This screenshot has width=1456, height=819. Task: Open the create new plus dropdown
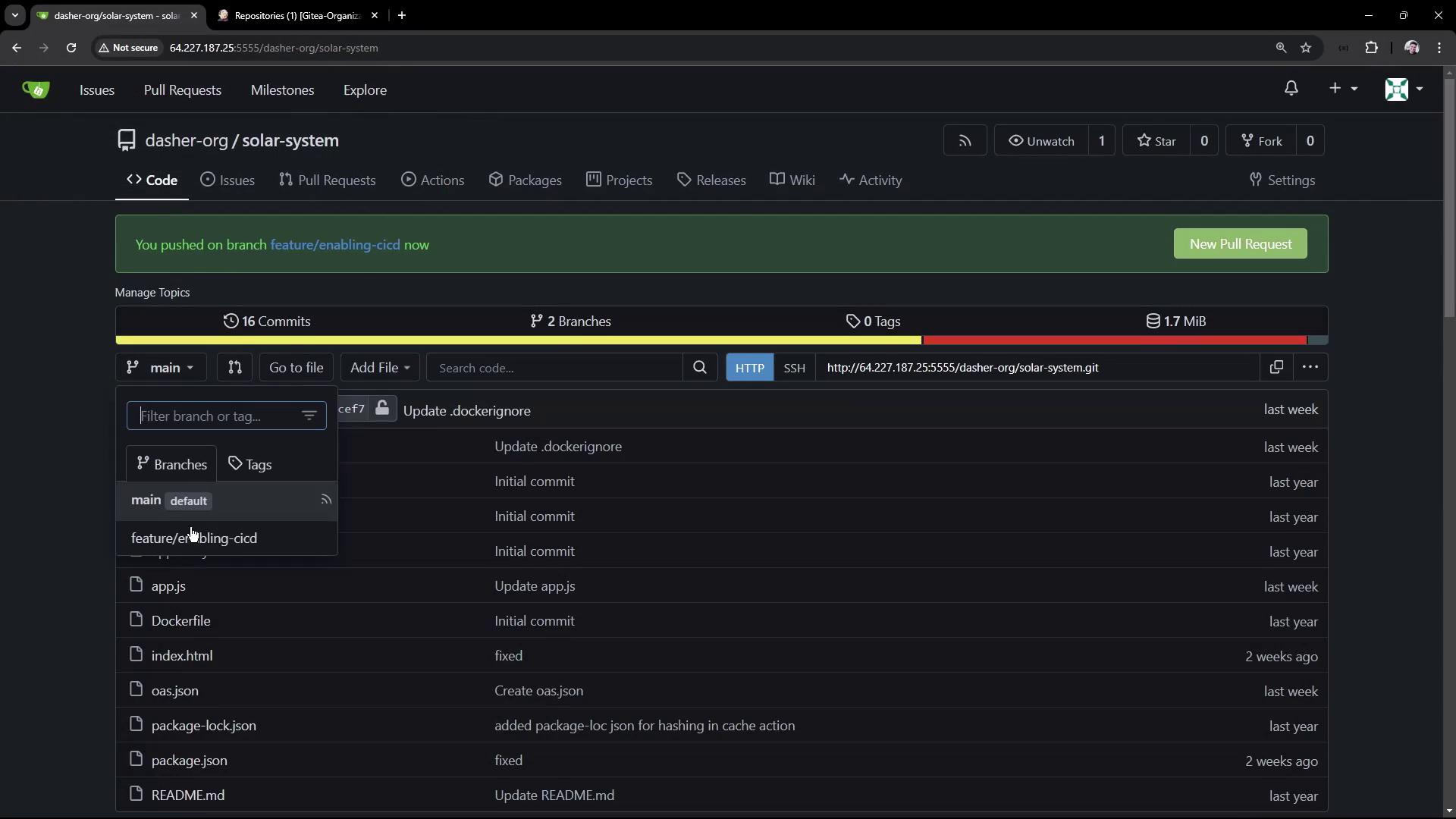coord(1342,89)
